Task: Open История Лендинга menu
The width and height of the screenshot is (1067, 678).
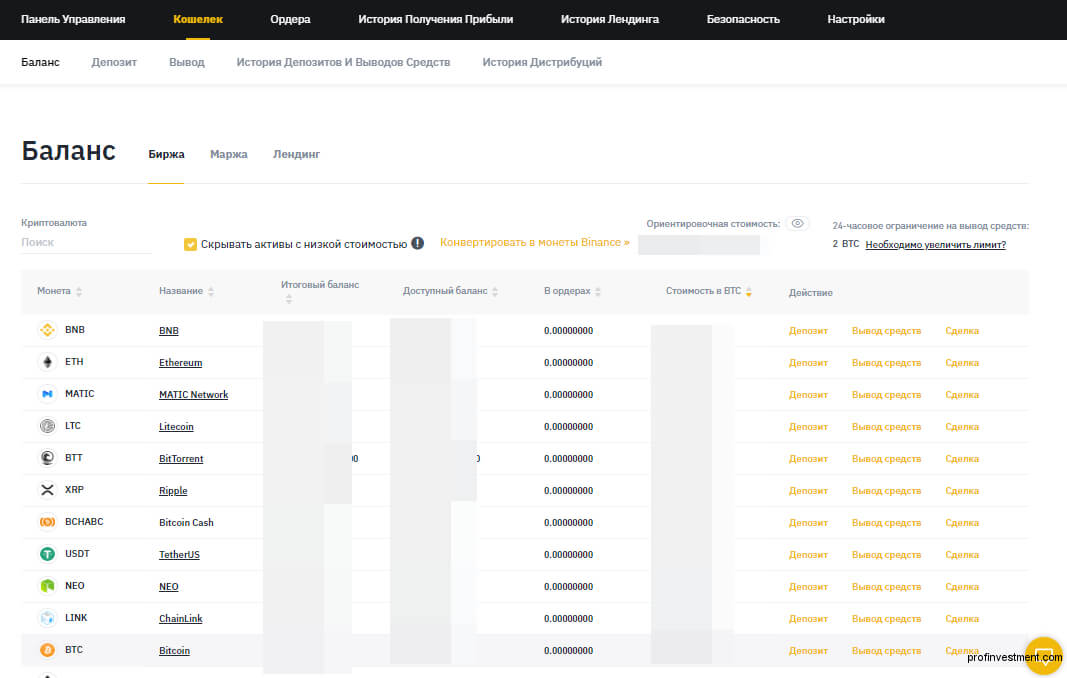Action: 610,19
